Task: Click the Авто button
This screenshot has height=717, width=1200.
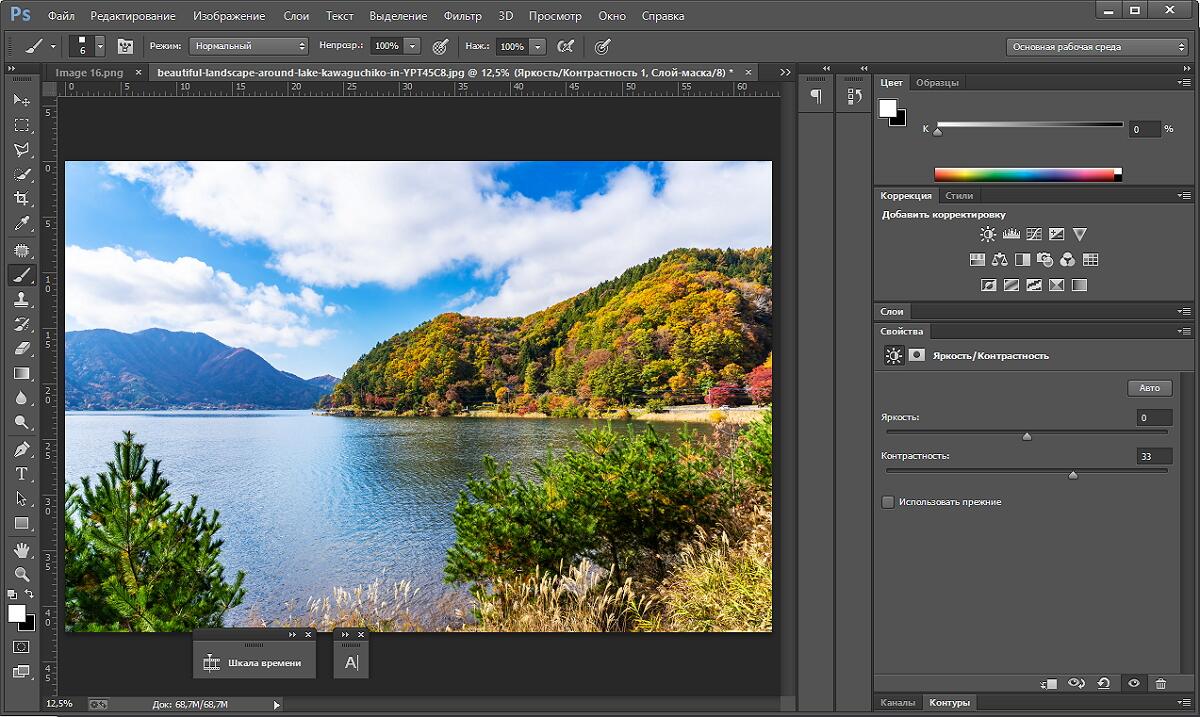Action: 1149,388
